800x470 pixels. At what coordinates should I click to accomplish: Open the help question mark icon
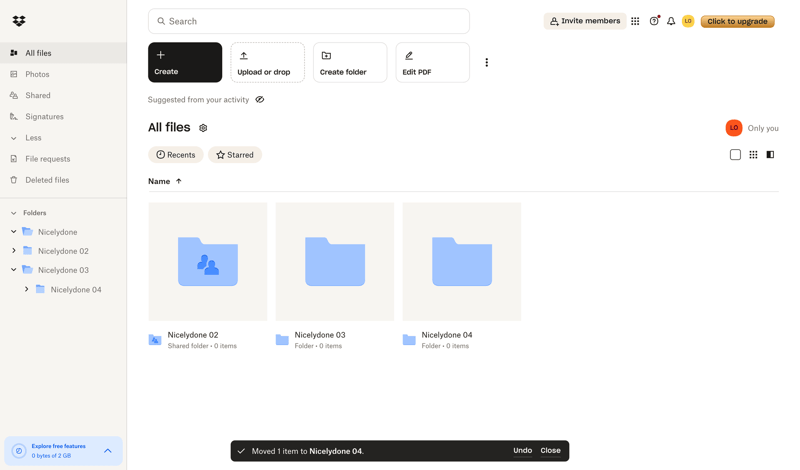click(x=654, y=21)
